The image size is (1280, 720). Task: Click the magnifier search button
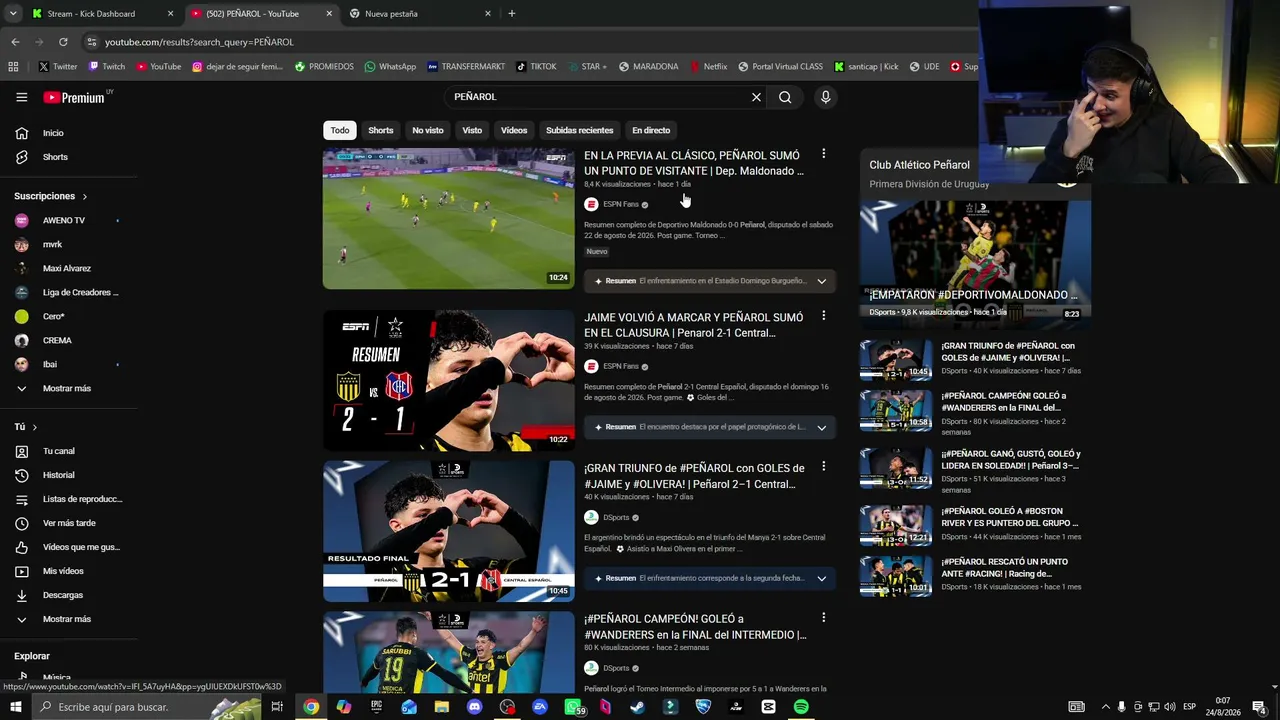785,97
